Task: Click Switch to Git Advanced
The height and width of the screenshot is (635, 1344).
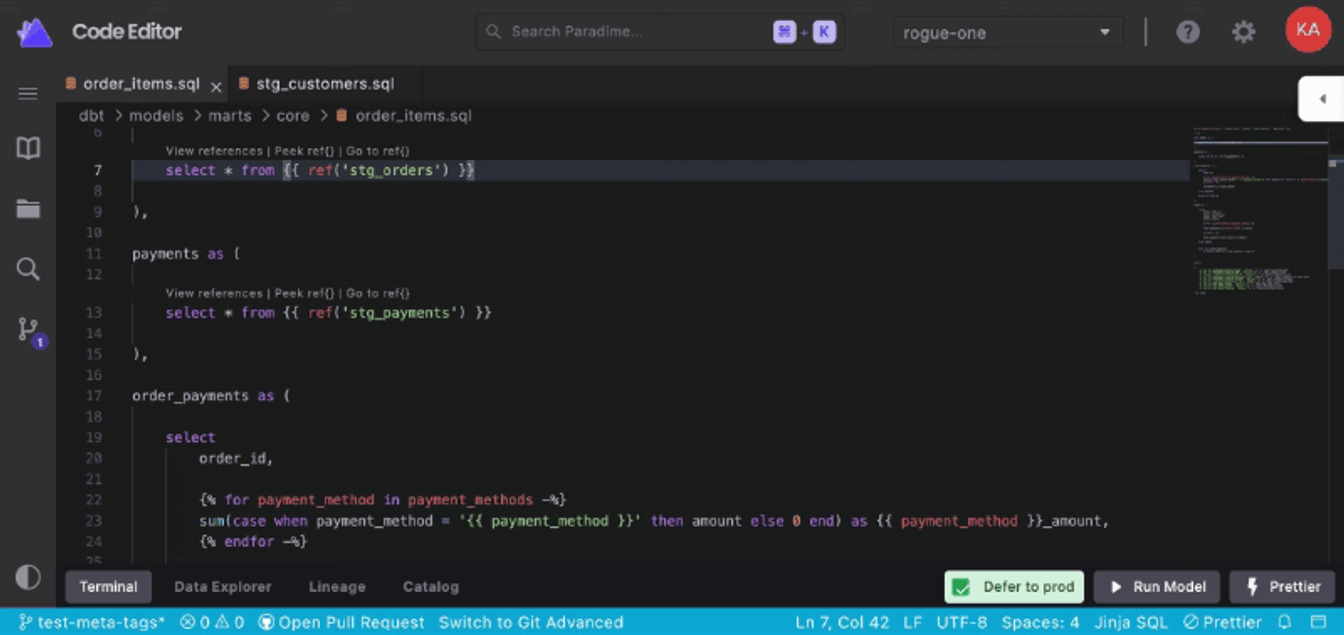Action: click(x=531, y=622)
